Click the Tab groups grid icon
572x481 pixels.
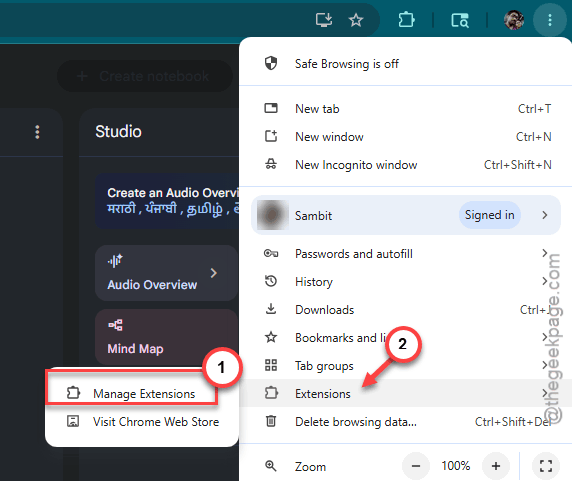[271, 365]
